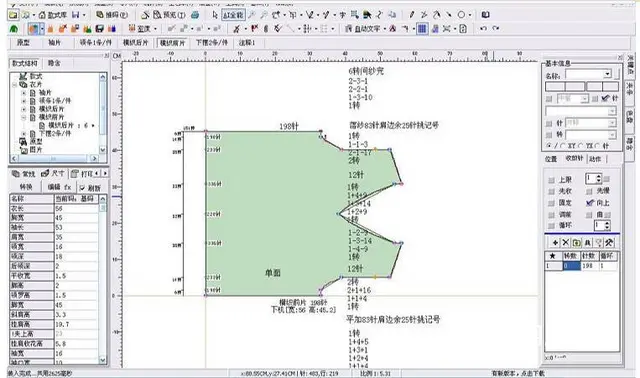Switch to the 原型 tab
This screenshot has height=378, width=640.
(x=23, y=42)
